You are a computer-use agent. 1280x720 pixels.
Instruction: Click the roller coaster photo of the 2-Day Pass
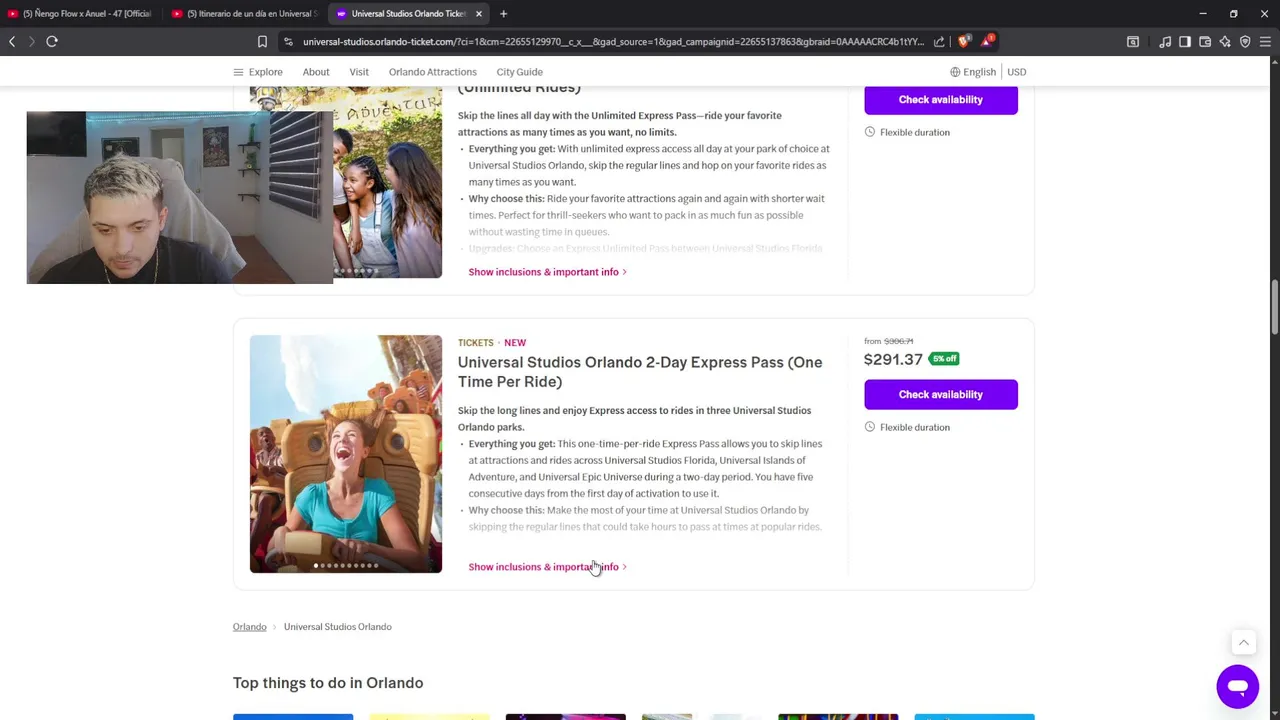(x=346, y=454)
